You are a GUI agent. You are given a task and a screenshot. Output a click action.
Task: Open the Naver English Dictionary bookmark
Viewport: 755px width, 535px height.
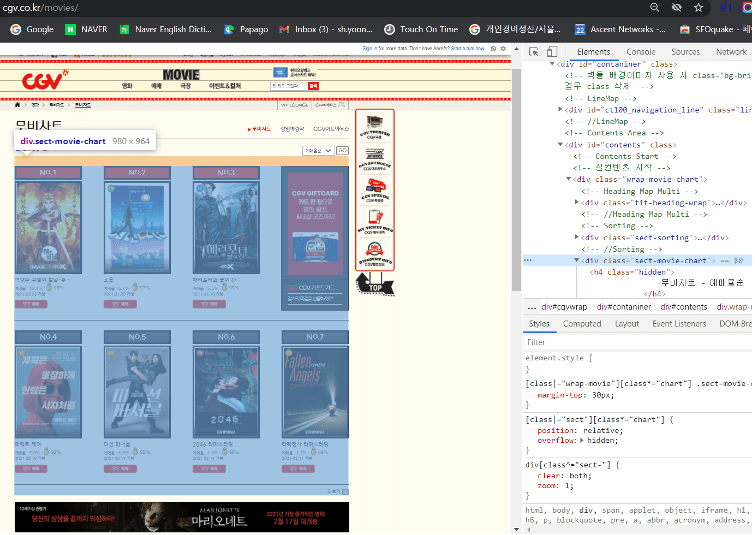pos(166,29)
